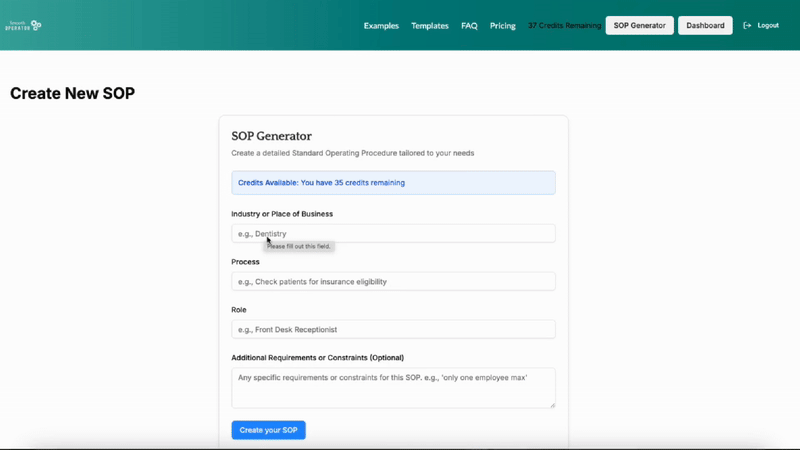The height and width of the screenshot is (450, 800).
Task: Open the Dashboard
Action: click(705, 26)
